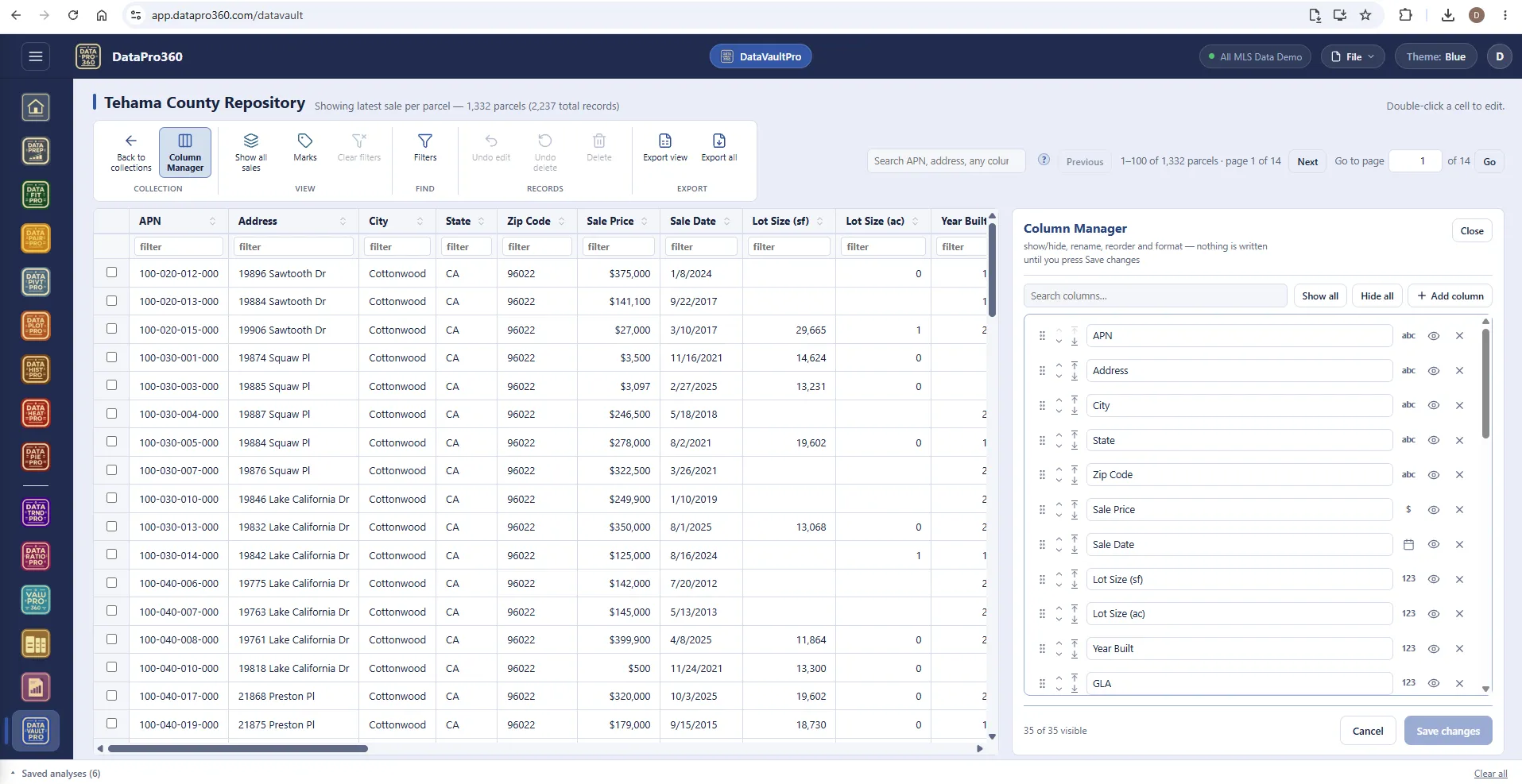
Task: Select checkbox for 19874 Squaw Pl row
Action: point(111,357)
